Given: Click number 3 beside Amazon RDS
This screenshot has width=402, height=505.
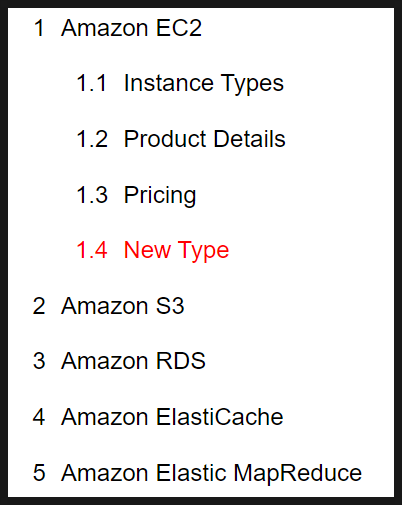Looking at the screenshot, I should point(39,361).
